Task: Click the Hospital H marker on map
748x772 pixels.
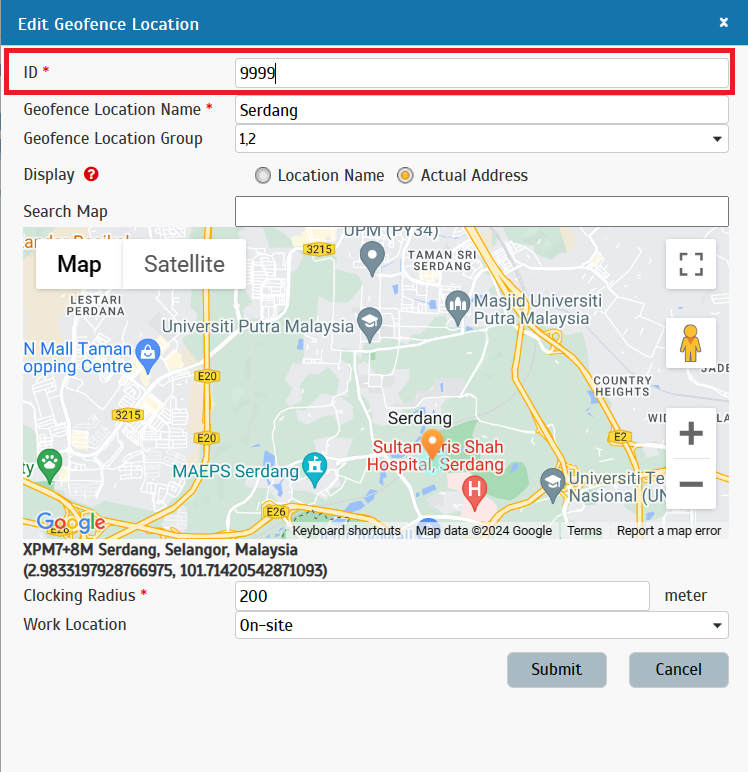Action: tap(477, 489)
